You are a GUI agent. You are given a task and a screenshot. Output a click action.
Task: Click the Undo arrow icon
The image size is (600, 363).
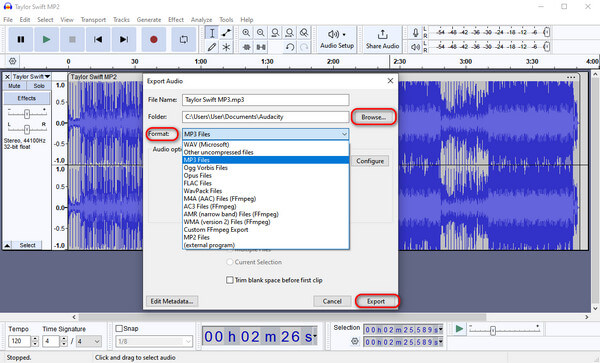290,47
